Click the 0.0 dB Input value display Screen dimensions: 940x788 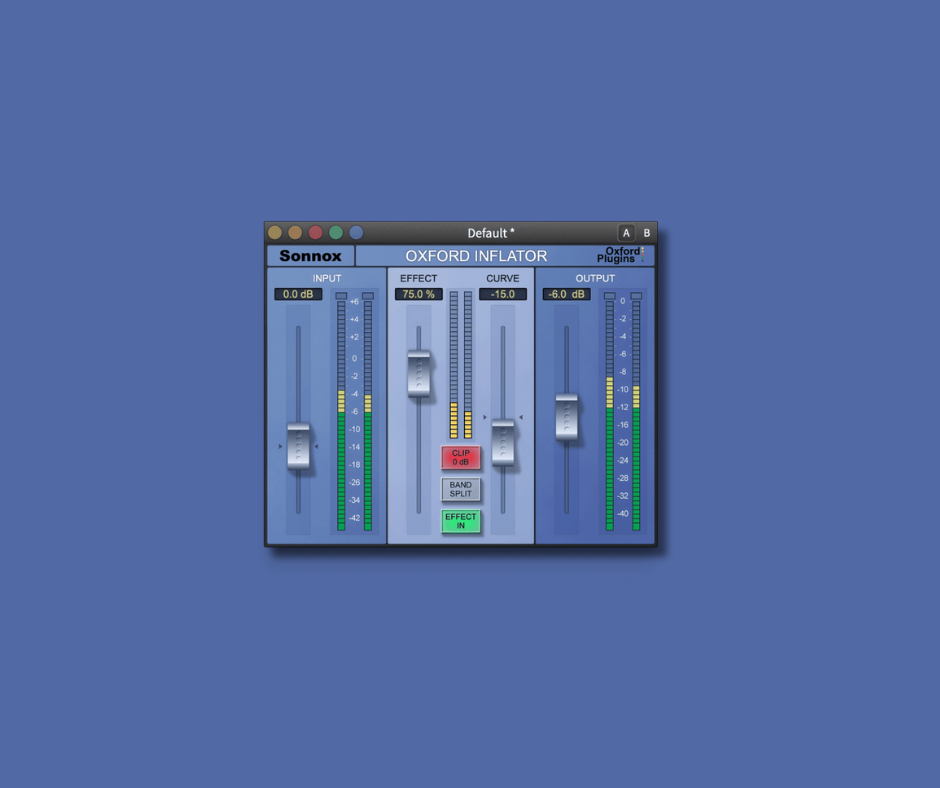tap(296, 294)
